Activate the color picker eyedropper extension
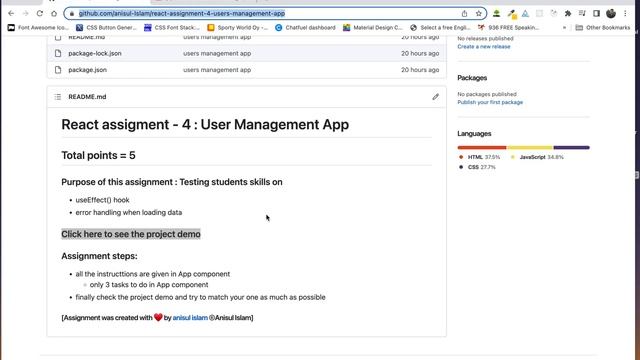 pos(512,14)
